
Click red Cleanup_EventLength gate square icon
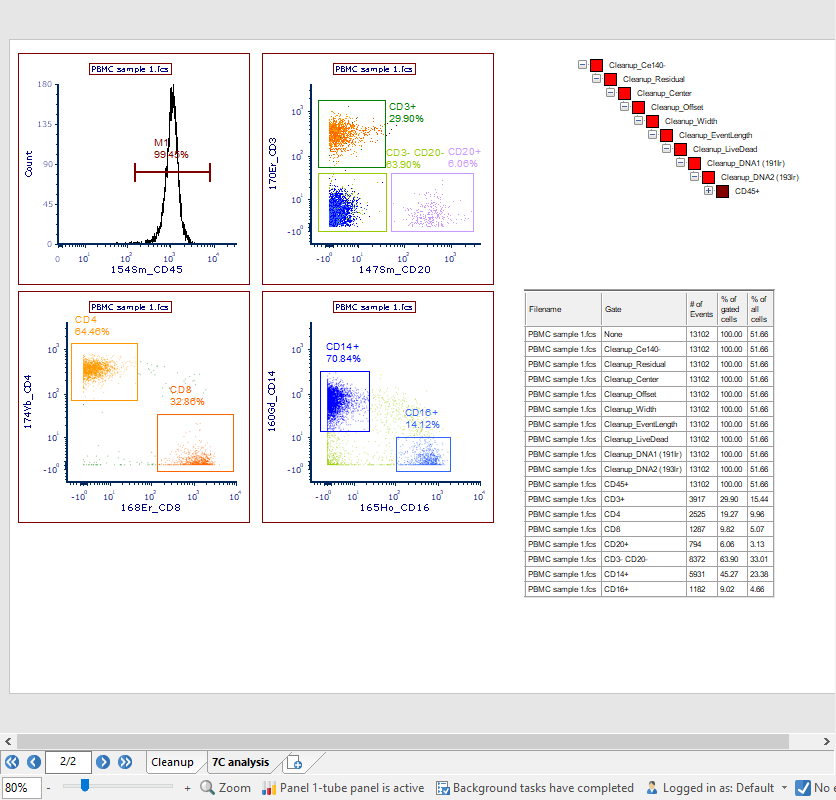(666, 135)
